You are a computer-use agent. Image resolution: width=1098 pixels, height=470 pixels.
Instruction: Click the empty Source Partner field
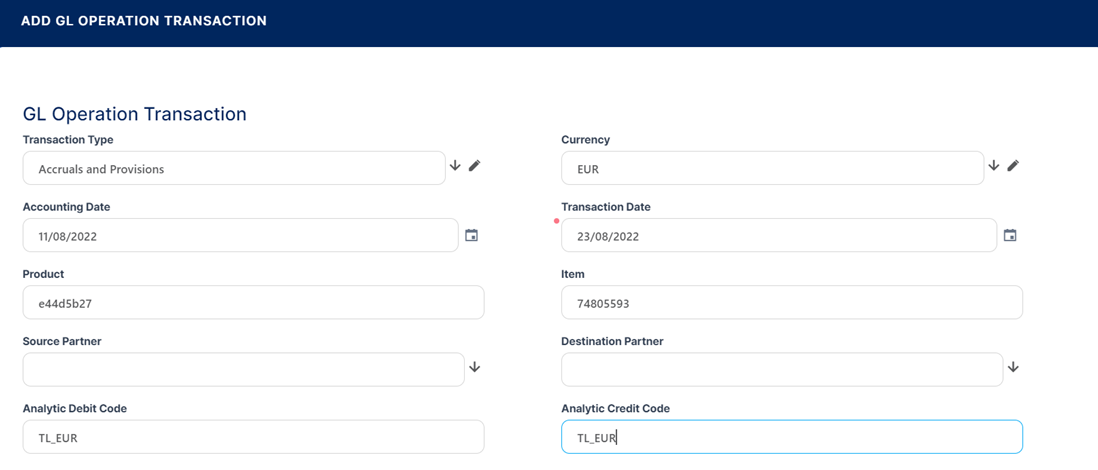click(x=243, y=369)
